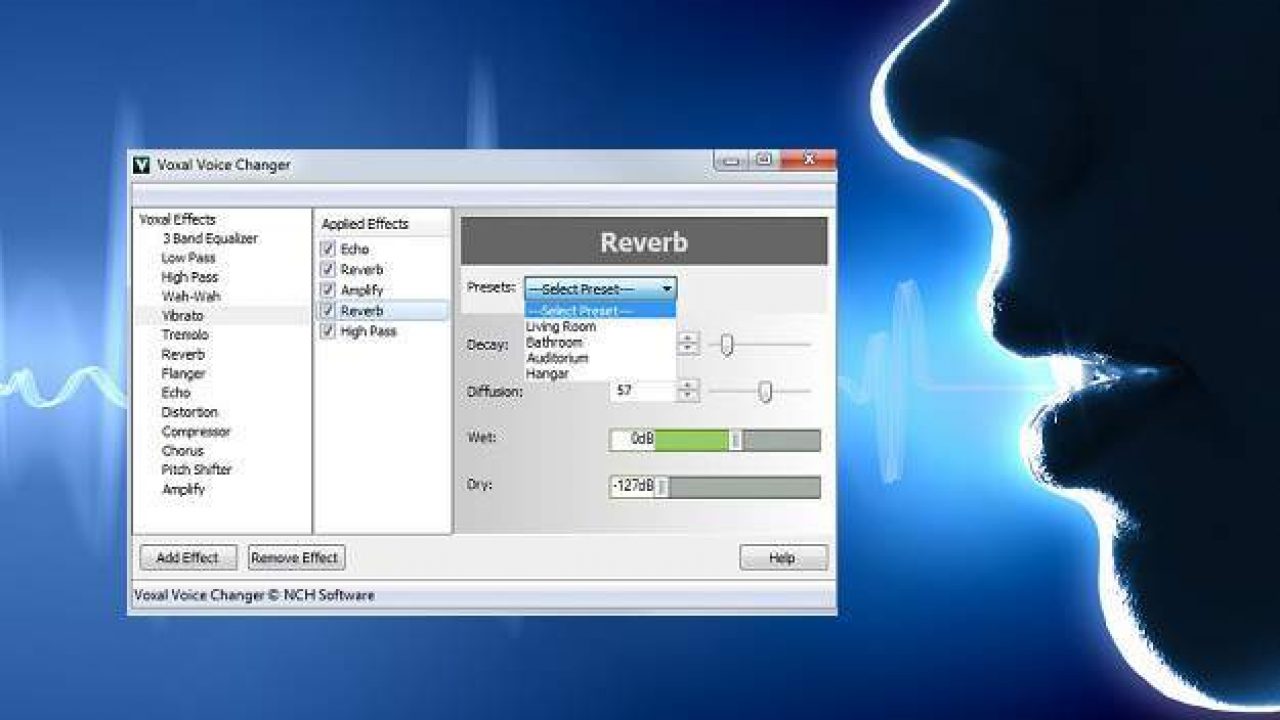Uncheck the Echo applied effect
1280x720 pixels.
(x=327, y=249)
